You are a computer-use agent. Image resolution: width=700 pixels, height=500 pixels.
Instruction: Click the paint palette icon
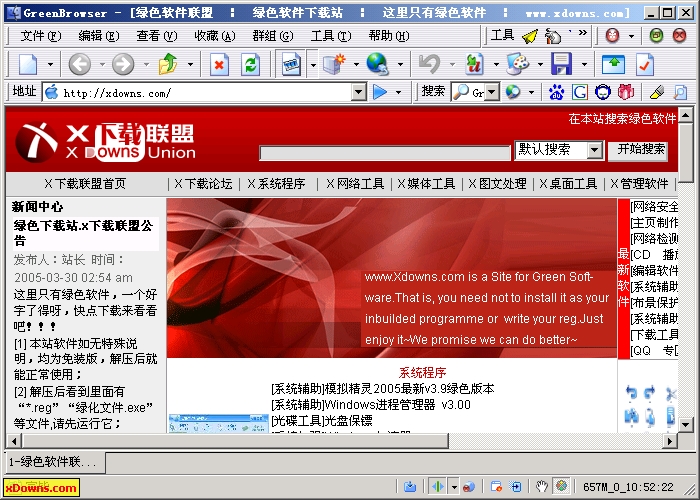[x=518, y=64]
